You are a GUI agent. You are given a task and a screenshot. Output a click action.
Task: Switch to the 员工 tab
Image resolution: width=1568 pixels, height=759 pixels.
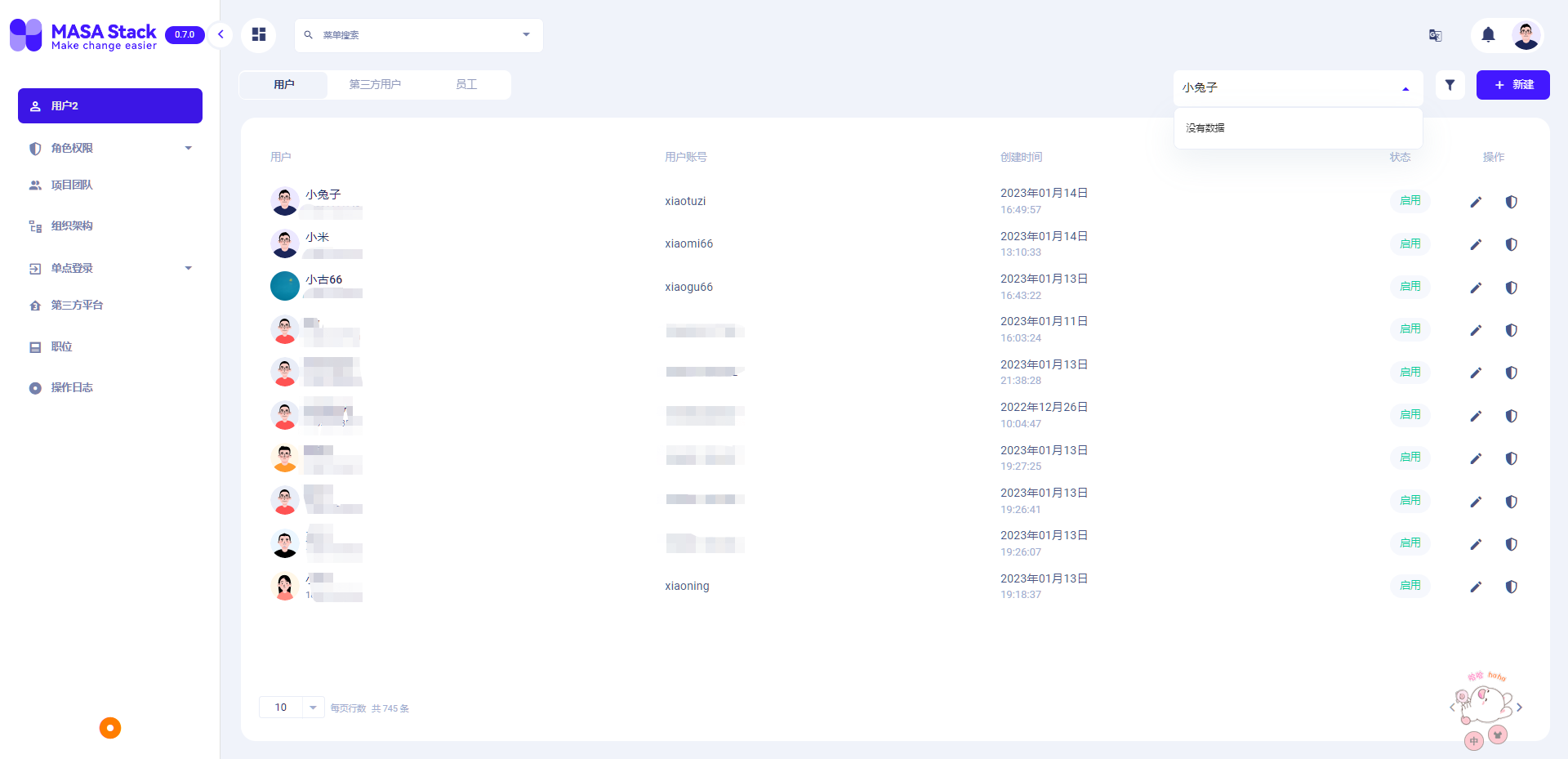(466, 83)
